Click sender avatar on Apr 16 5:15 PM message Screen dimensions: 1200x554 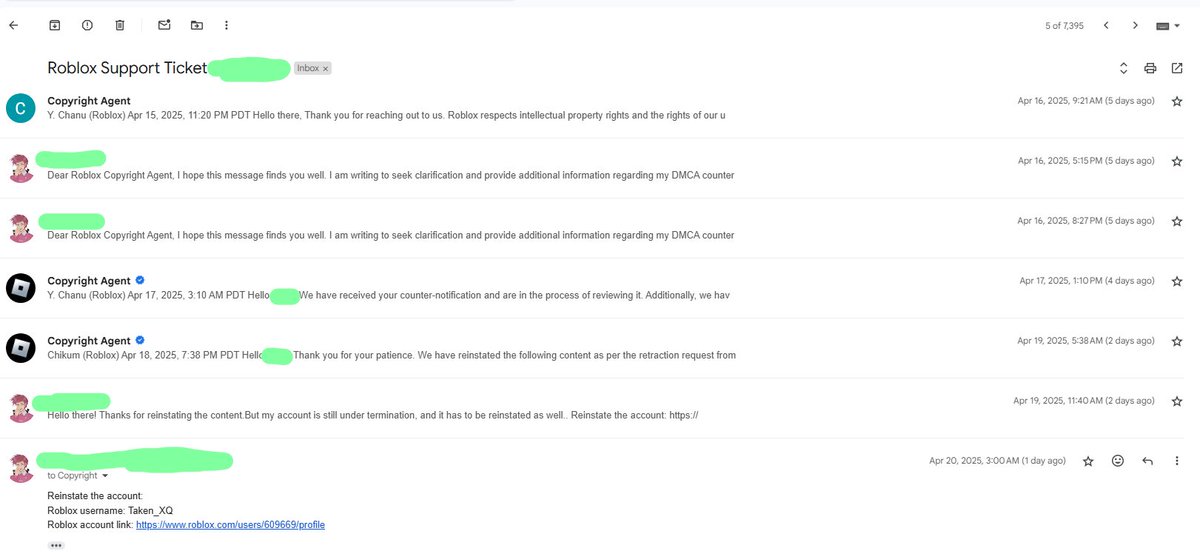pos(20,168)
